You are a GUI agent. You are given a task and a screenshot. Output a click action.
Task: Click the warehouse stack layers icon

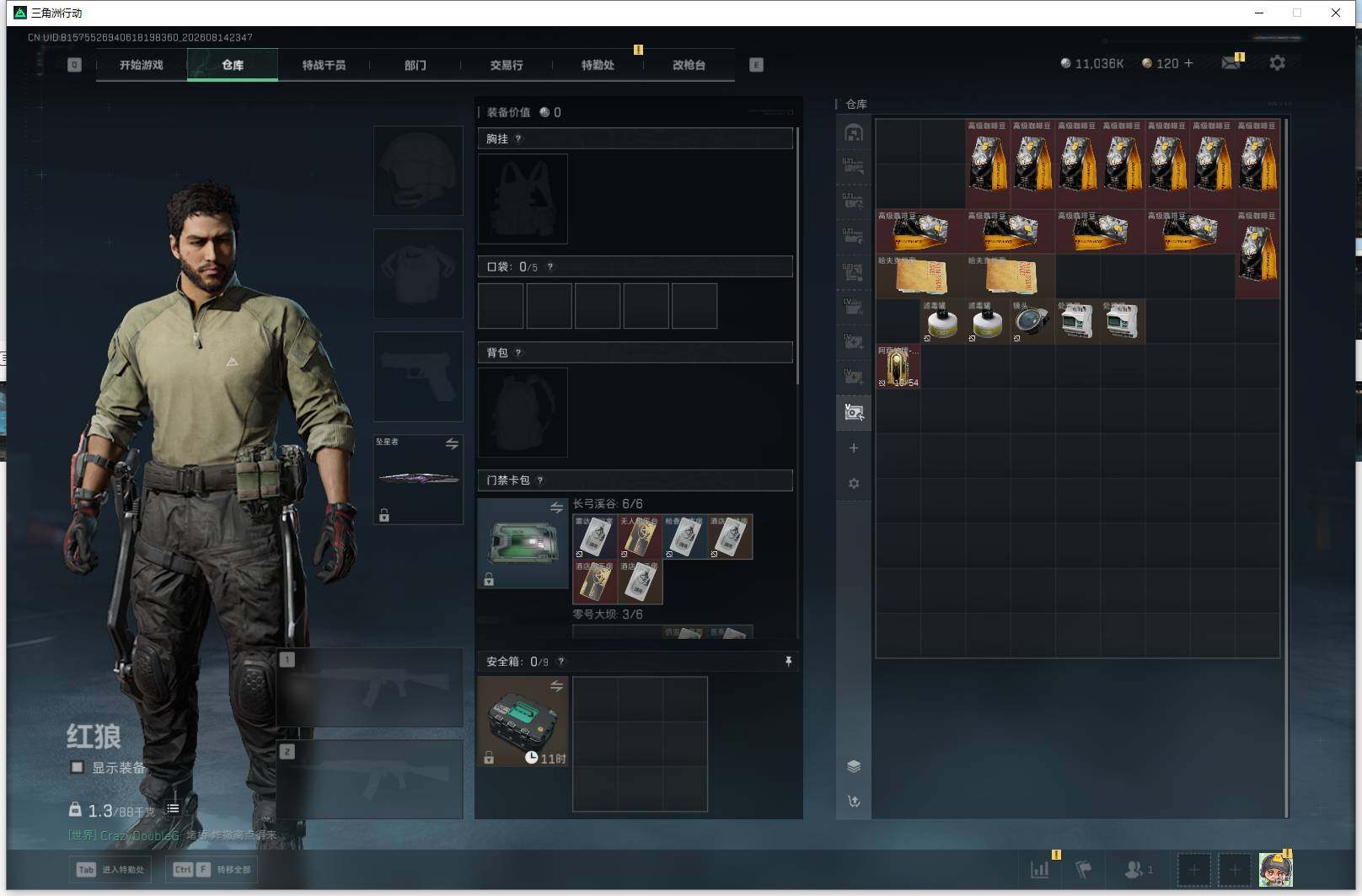[x=854, y=766]
